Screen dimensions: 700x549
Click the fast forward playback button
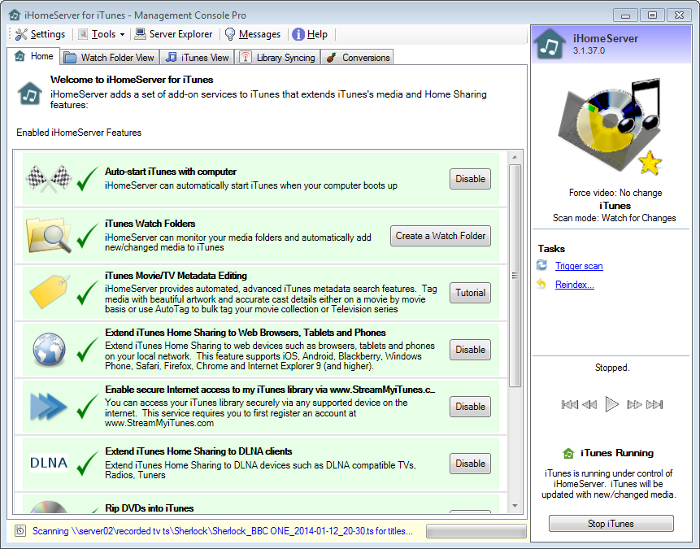pyautogui.click(x=634, y=404)
